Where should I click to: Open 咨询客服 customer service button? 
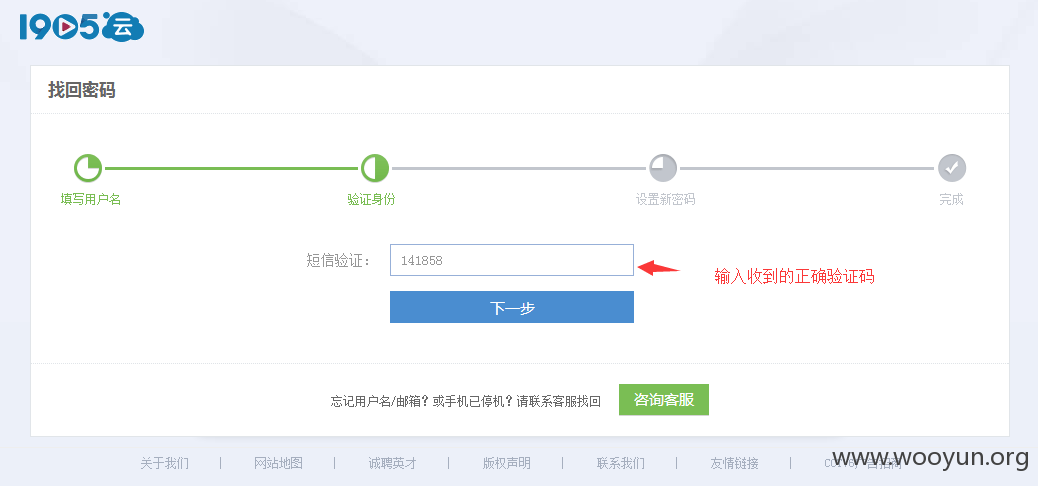(664, 400)
